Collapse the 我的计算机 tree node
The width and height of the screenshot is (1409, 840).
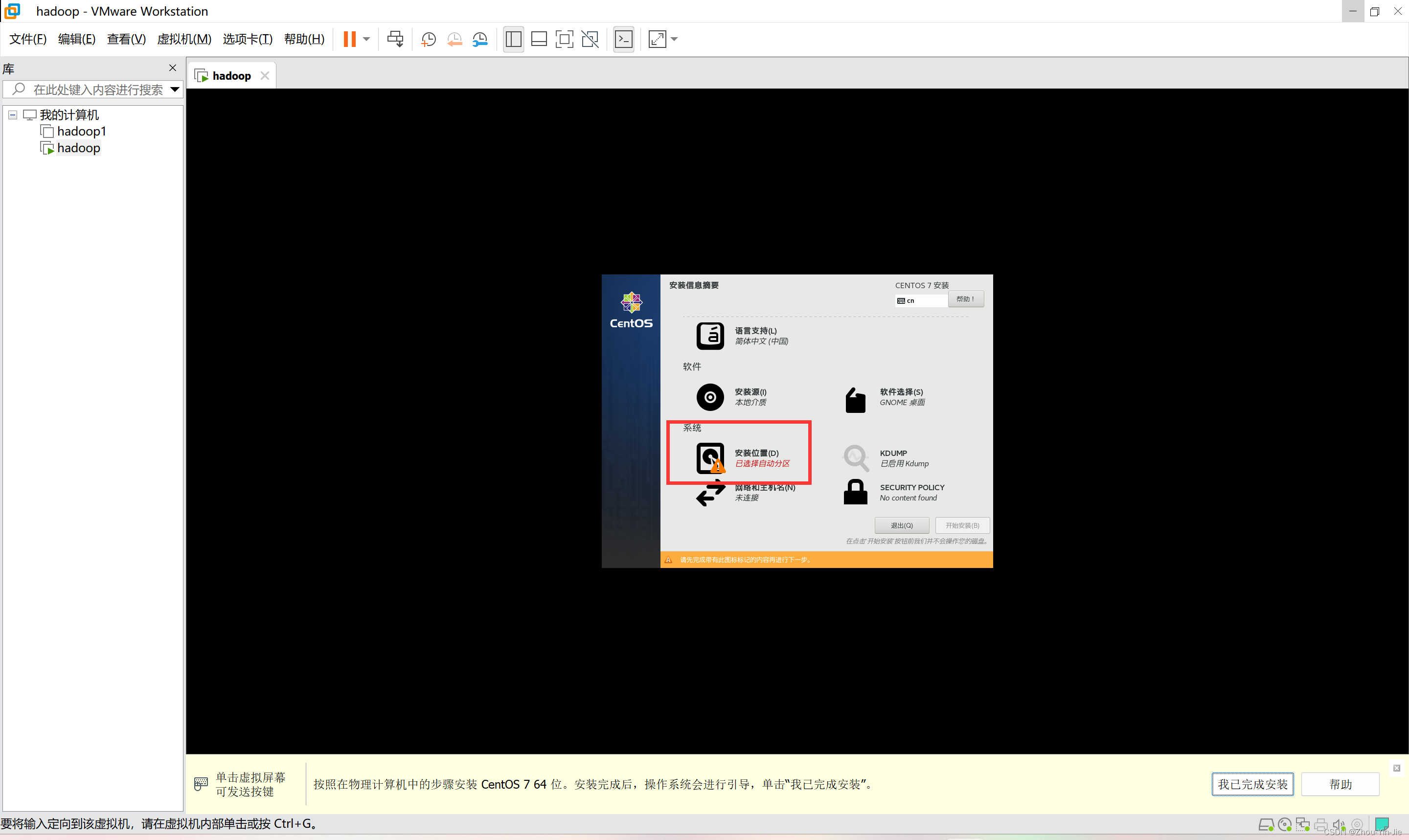(12, 115)
